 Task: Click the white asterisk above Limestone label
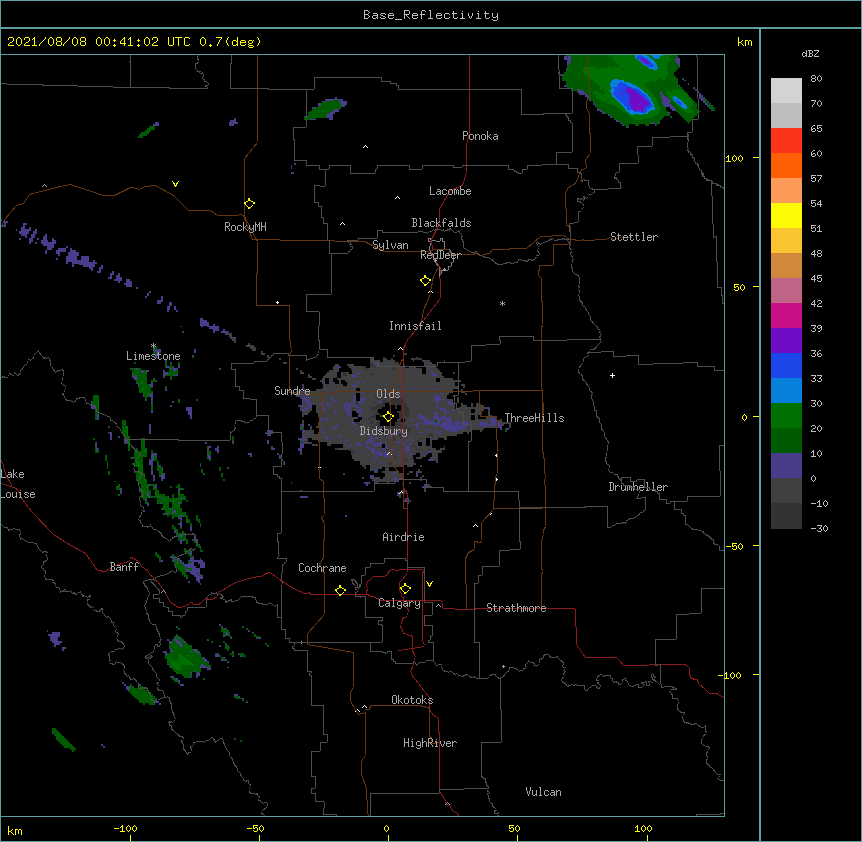coord(154,346)
